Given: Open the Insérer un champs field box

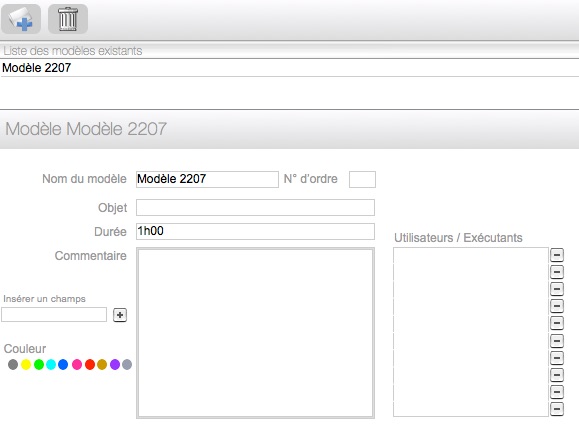Looking at the screenshot, I should click(54, 314).
